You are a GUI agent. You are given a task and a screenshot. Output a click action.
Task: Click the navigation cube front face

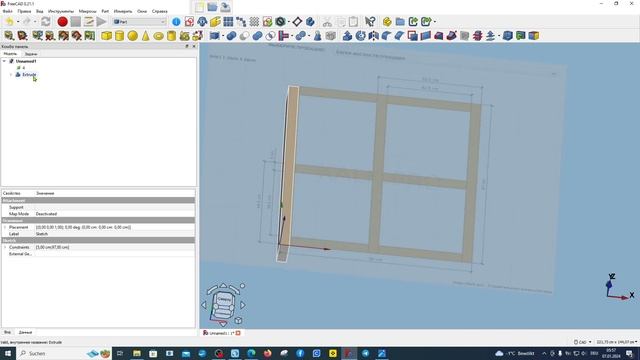click(x=224, y=300)
